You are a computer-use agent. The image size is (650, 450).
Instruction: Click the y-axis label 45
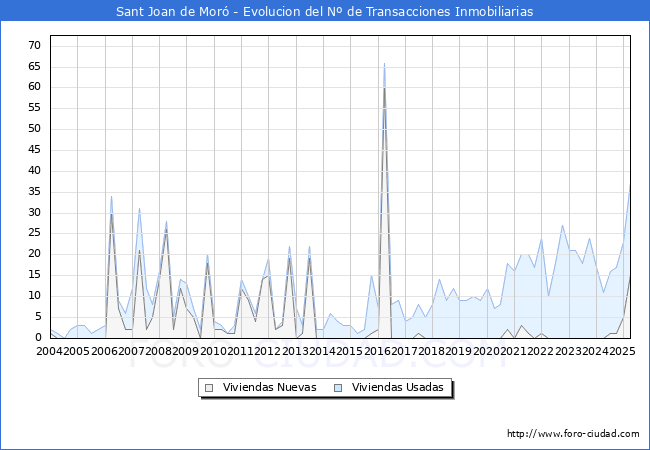coord(35,150)
